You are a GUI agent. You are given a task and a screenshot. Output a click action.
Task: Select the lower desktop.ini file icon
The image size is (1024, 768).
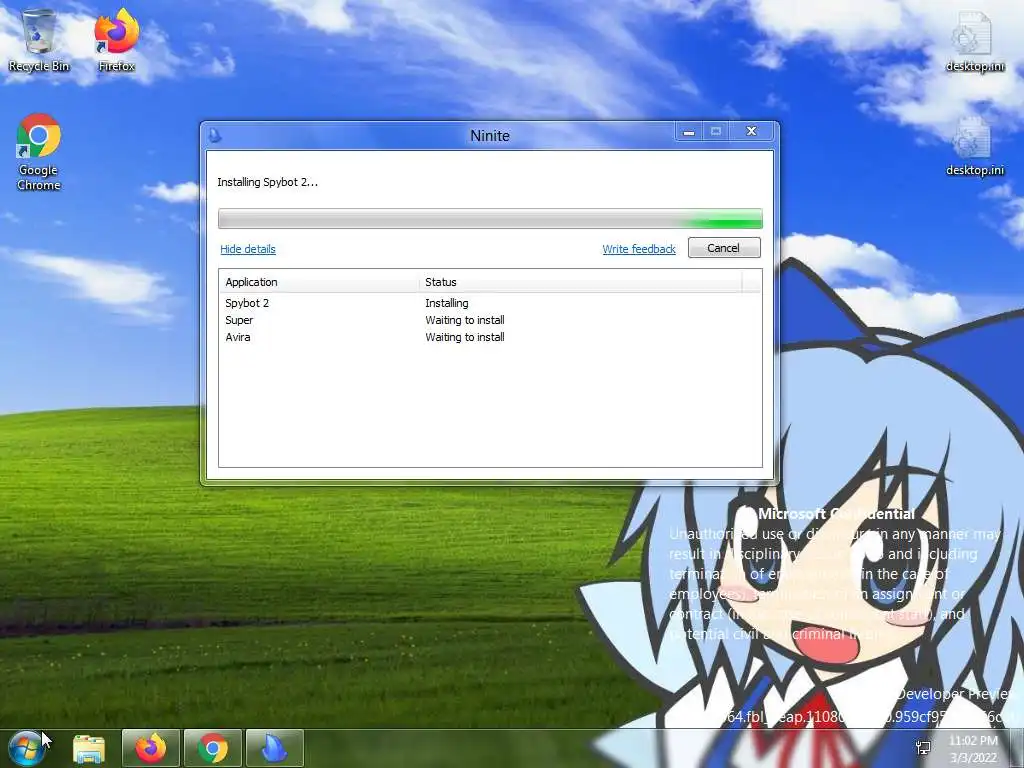974,146
